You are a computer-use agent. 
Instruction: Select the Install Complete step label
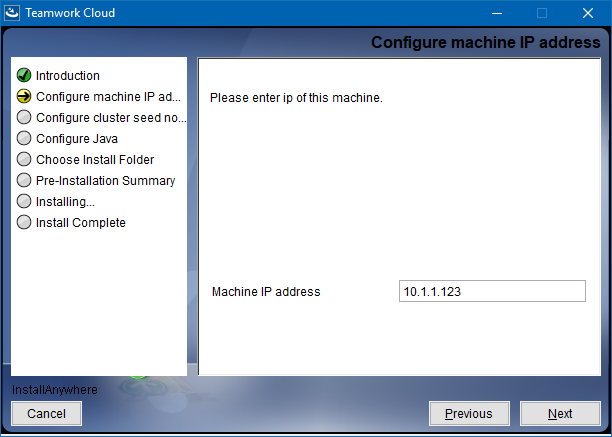click(81, 223)
